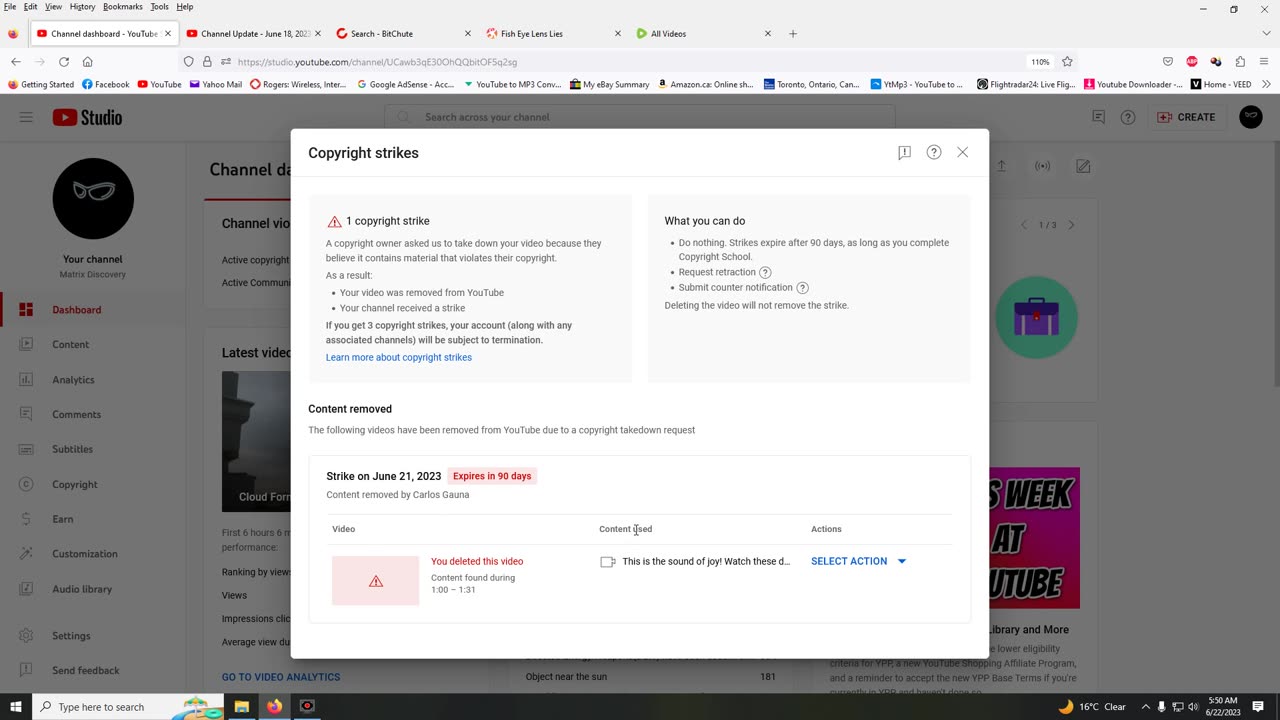Open the History menu
Viewport: 1280px width, 720px height.
pos(82,7)
